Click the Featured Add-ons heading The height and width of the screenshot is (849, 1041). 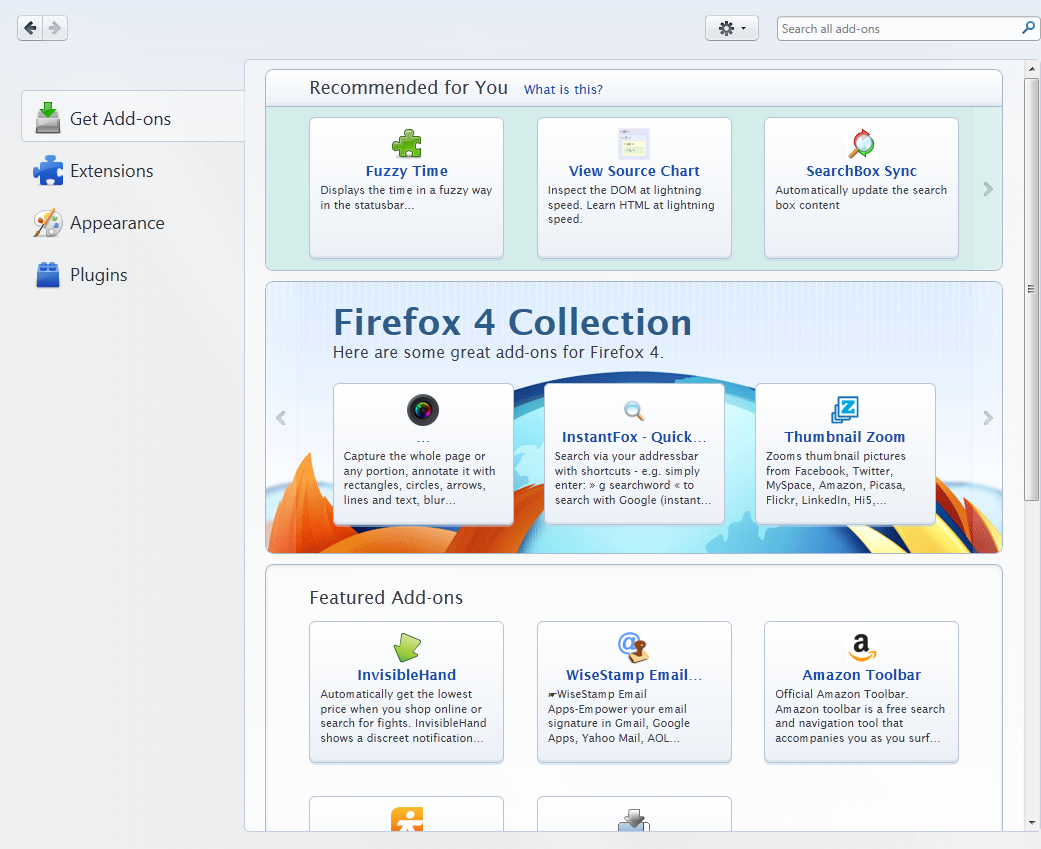[x=386, y=597]
